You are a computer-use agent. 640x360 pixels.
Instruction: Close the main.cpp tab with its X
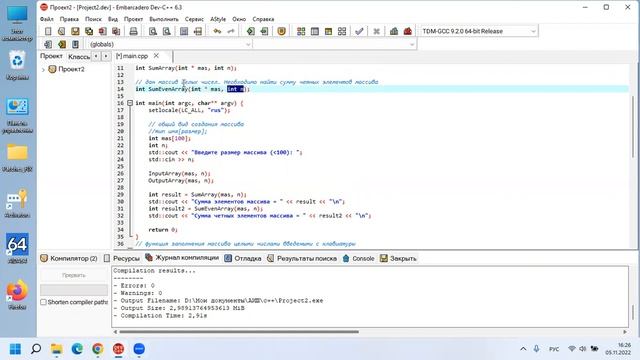click(x=156, y=56)
